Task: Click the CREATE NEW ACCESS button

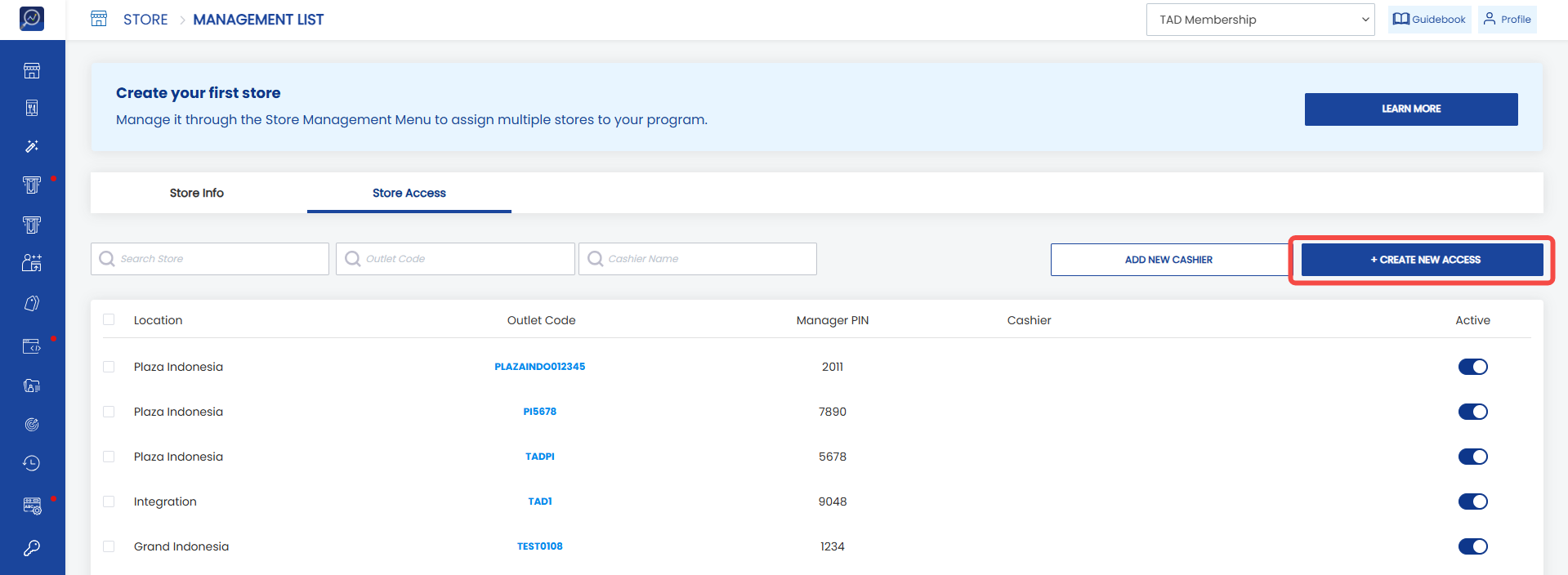Action: [1422, 260]
